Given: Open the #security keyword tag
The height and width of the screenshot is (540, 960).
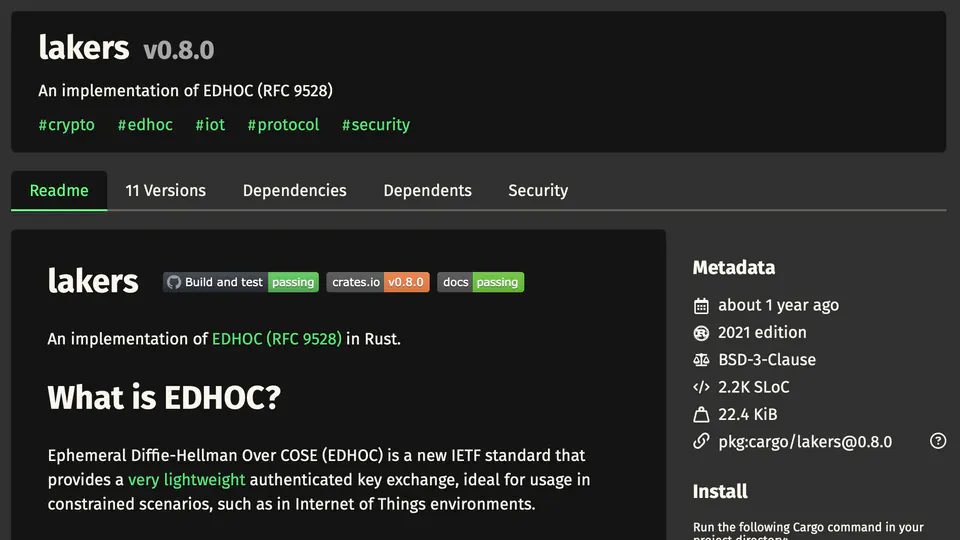Looking at the screenshot, I should (375, 125).
